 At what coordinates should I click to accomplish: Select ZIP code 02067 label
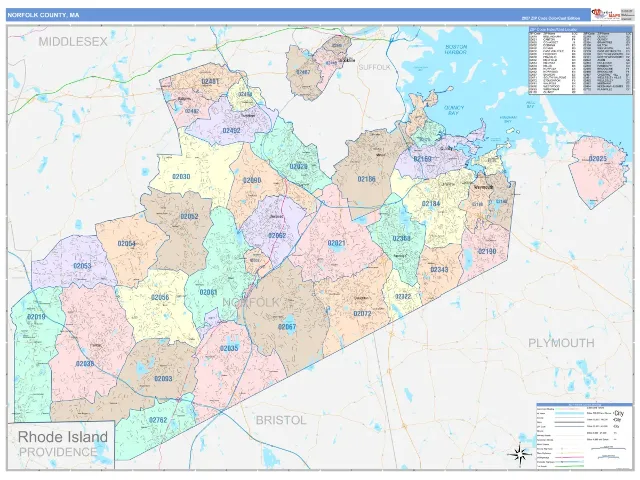(x=287, y=327)
